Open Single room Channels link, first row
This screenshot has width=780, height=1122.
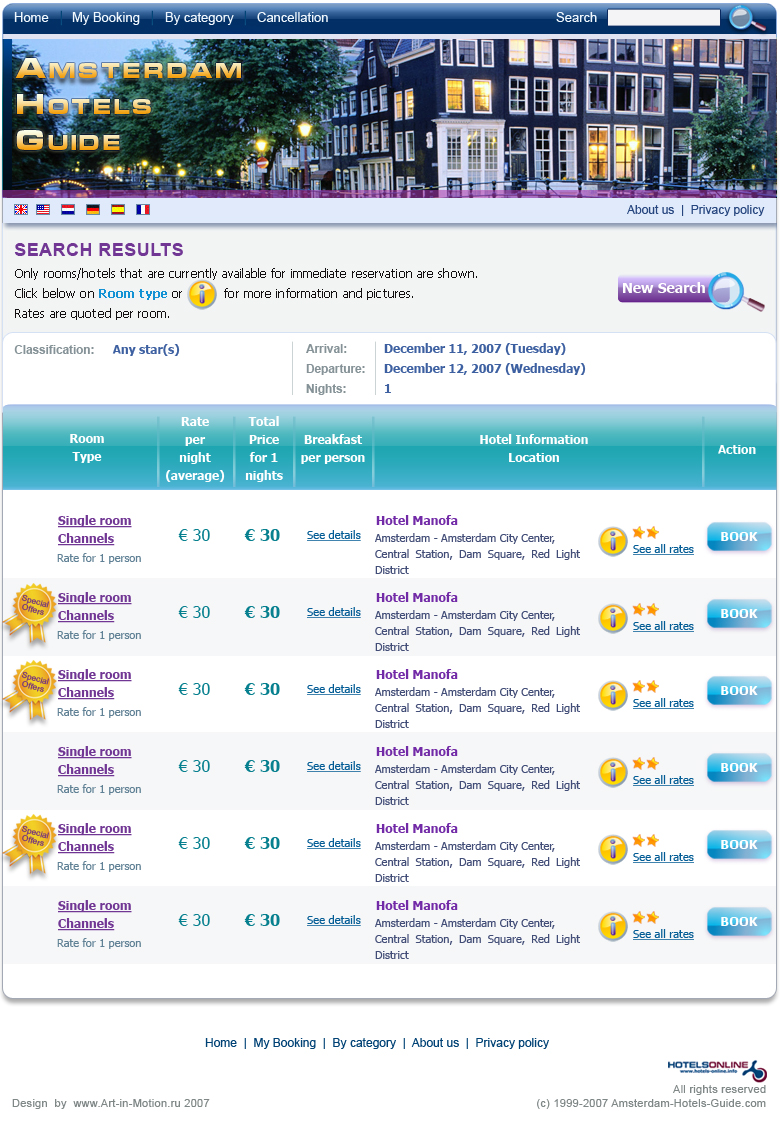tap(94, 530)
